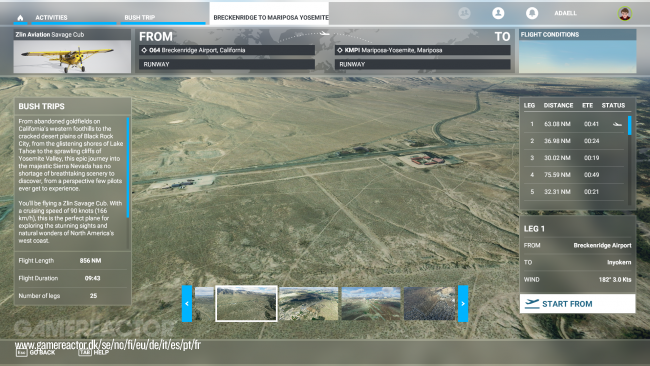
Task: Click the DISTANCE column header
Action: click(x=558, y=105)
